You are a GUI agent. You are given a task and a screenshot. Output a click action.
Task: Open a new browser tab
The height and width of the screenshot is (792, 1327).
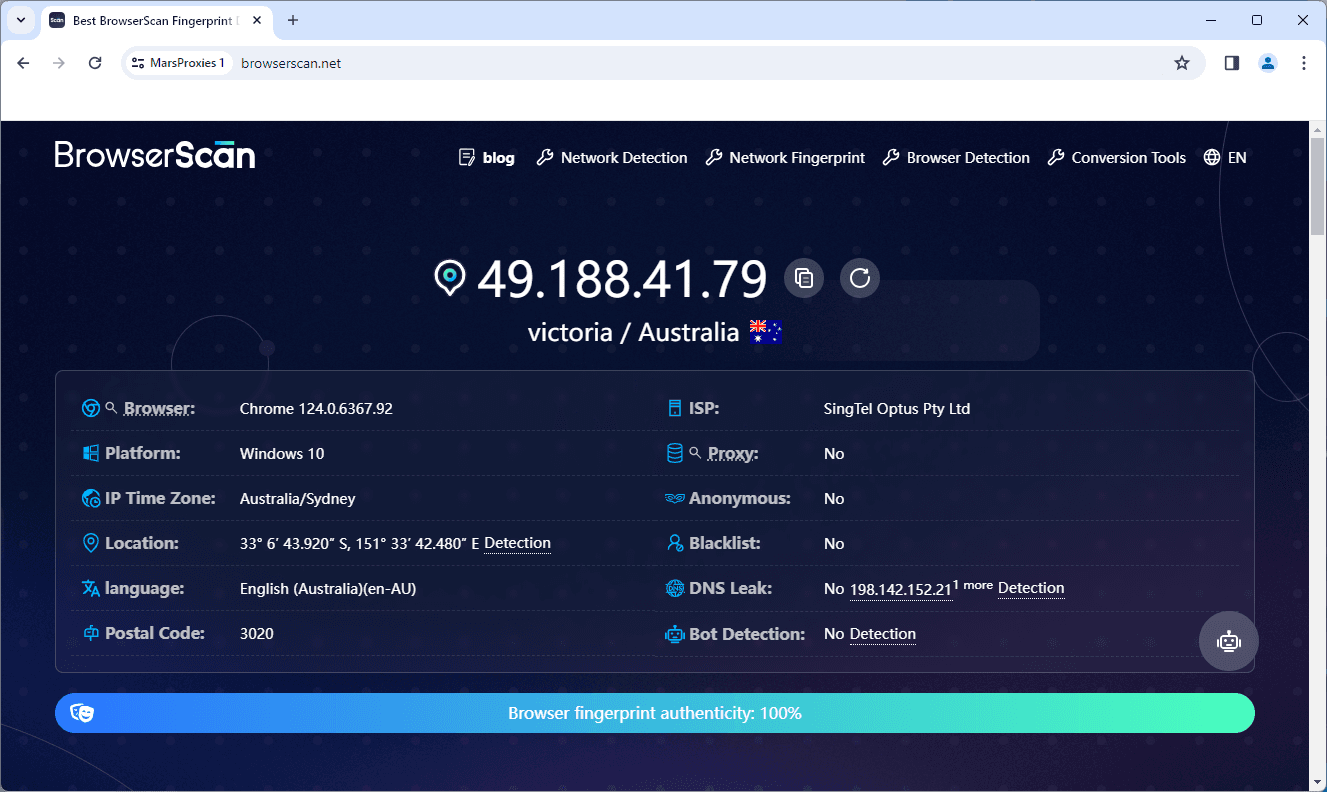pyautogui.click(x=293, y=20)
